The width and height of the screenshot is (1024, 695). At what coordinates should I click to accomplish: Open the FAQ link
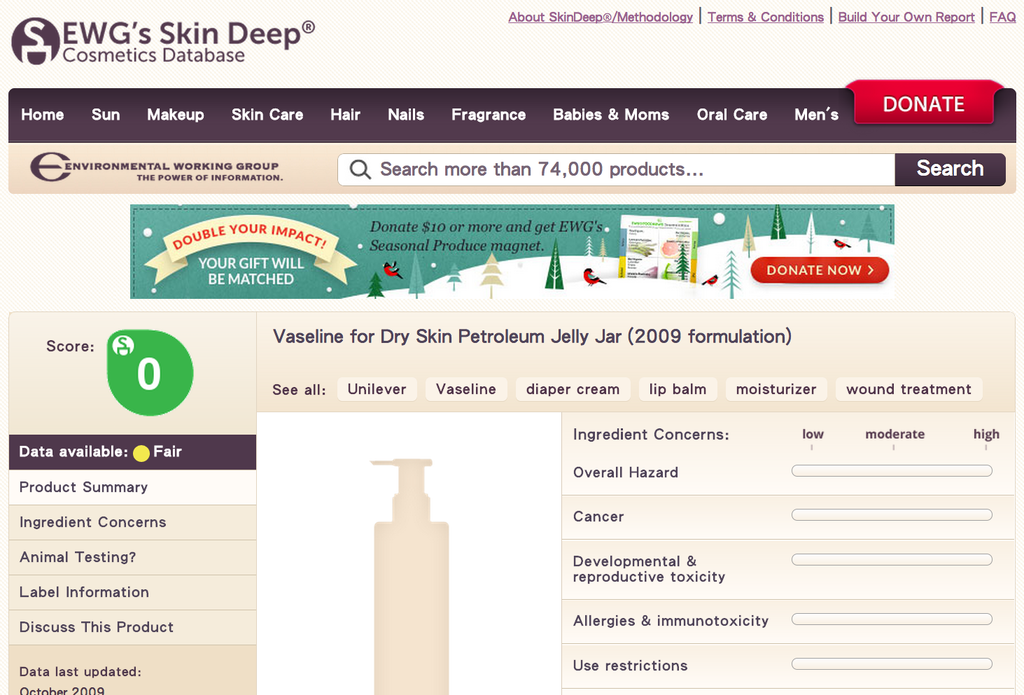pos(1002,18)
